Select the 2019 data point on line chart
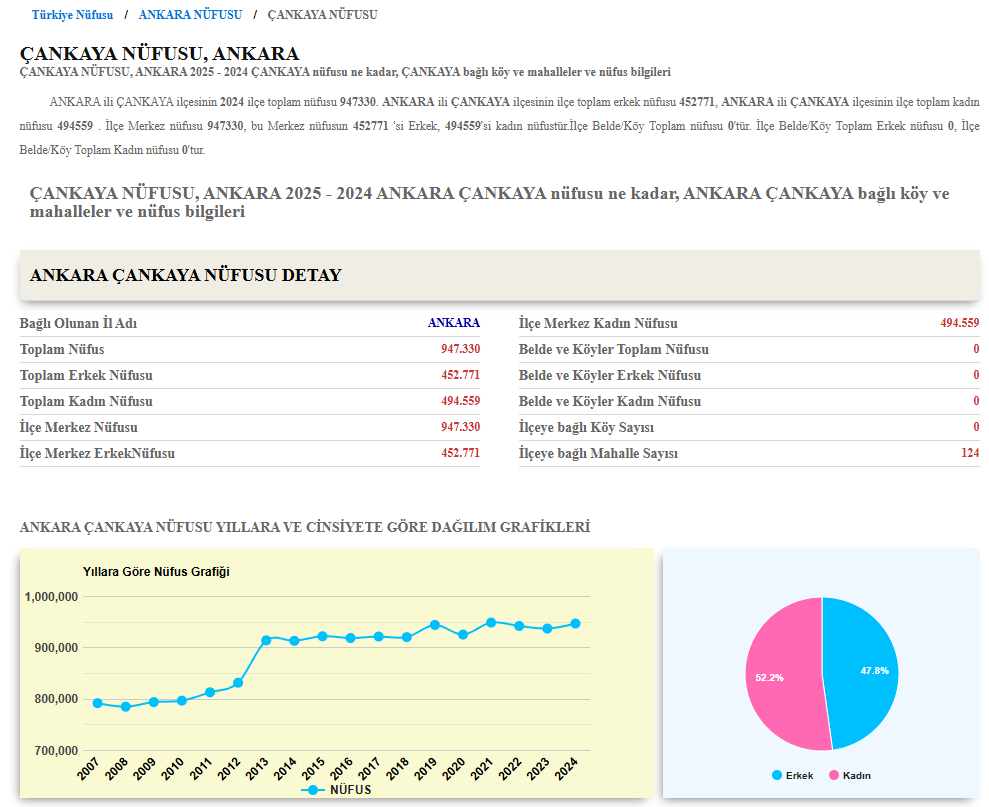This screenshot has height=807, width=989. [435, 625]
